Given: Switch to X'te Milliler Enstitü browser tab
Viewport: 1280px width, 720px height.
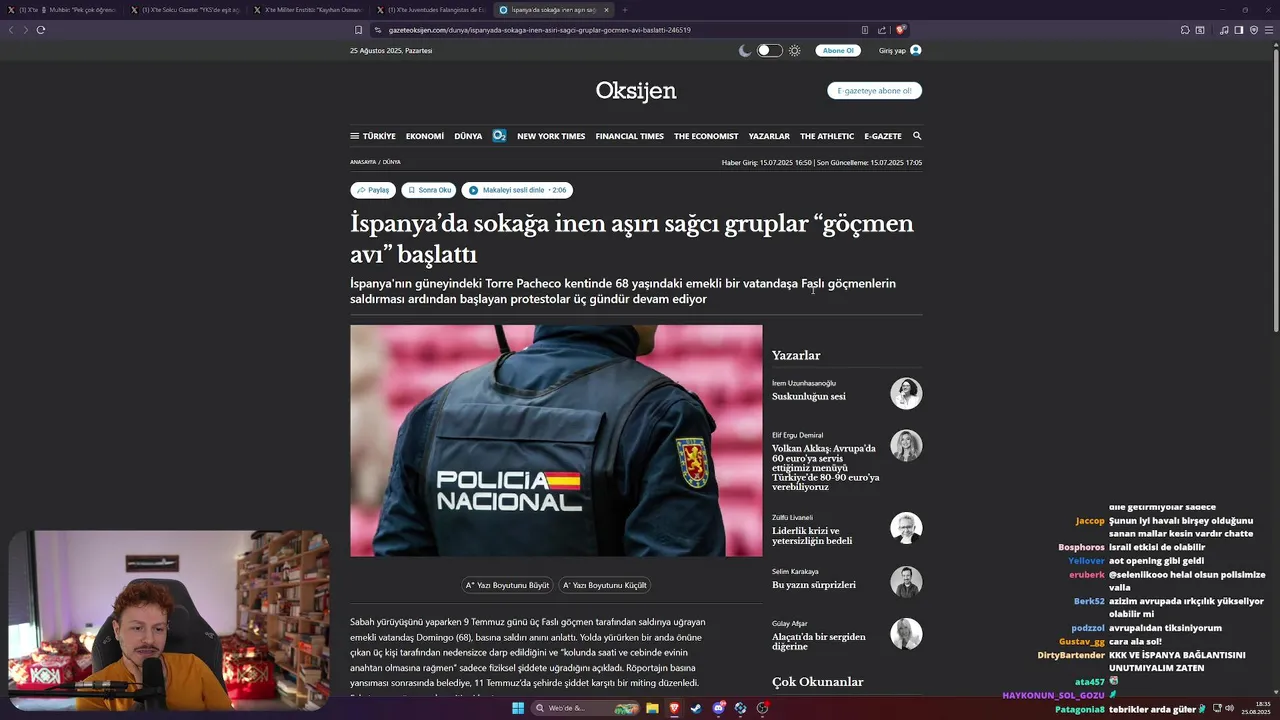Looking at the screenshot, I should coord(308,10).
